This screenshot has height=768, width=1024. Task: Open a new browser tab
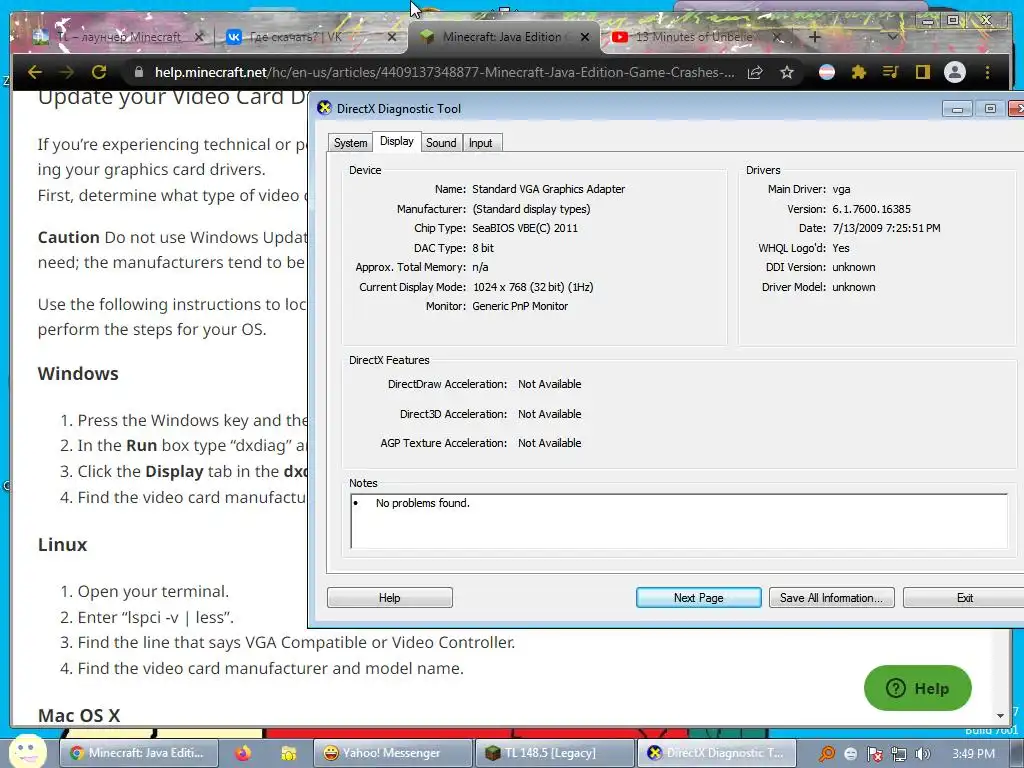814,37
